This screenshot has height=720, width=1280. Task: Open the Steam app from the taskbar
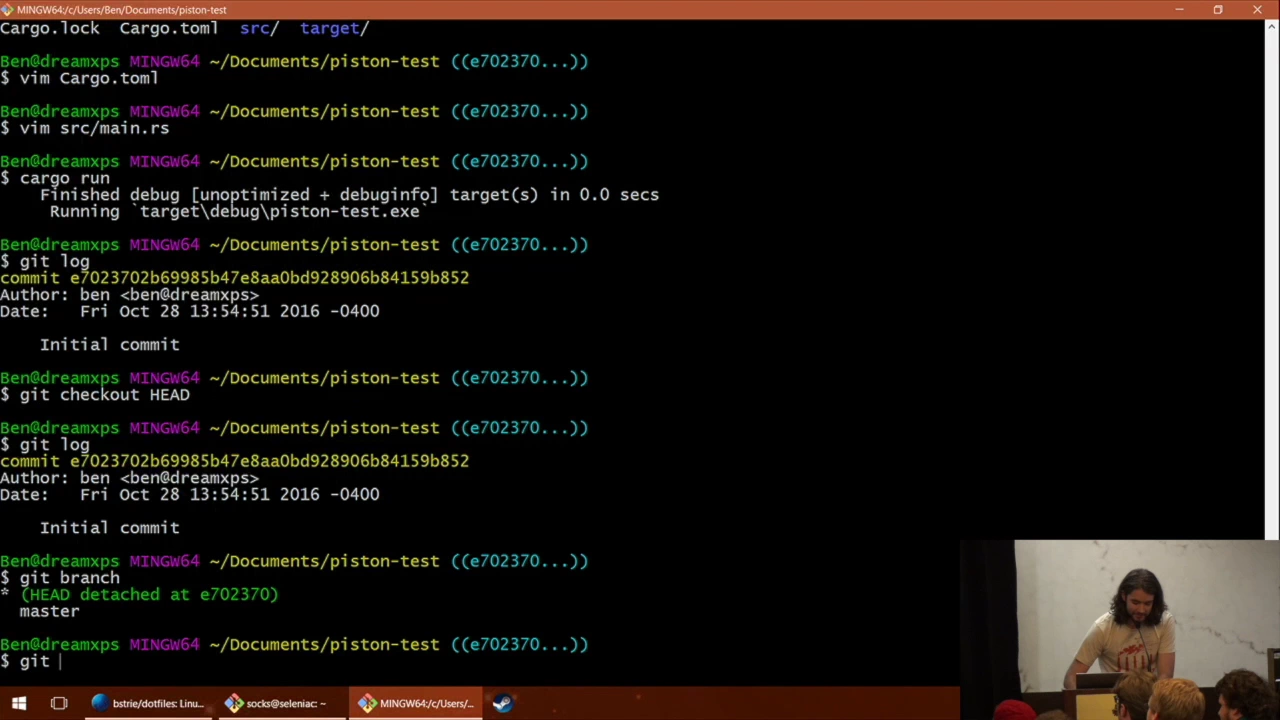(x=502, y=703)
